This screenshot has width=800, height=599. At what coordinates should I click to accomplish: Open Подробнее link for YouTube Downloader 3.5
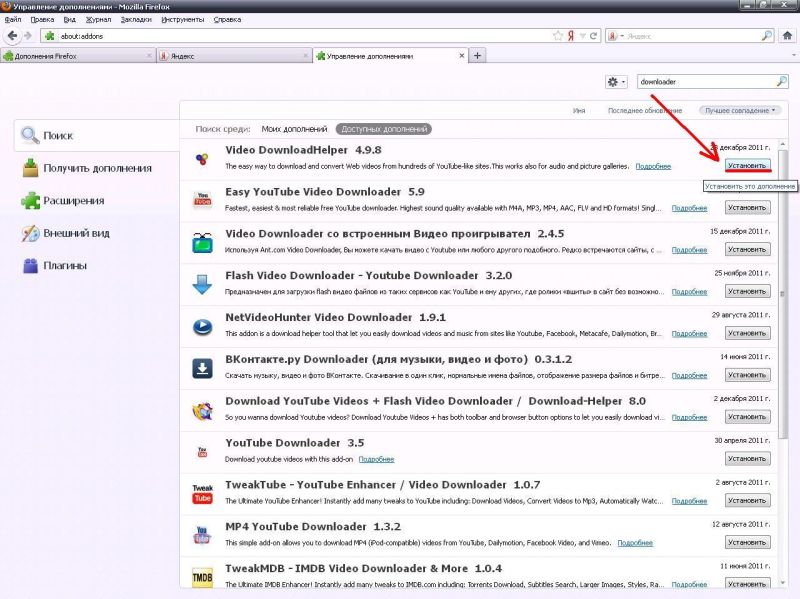click(x=376, y=459)
